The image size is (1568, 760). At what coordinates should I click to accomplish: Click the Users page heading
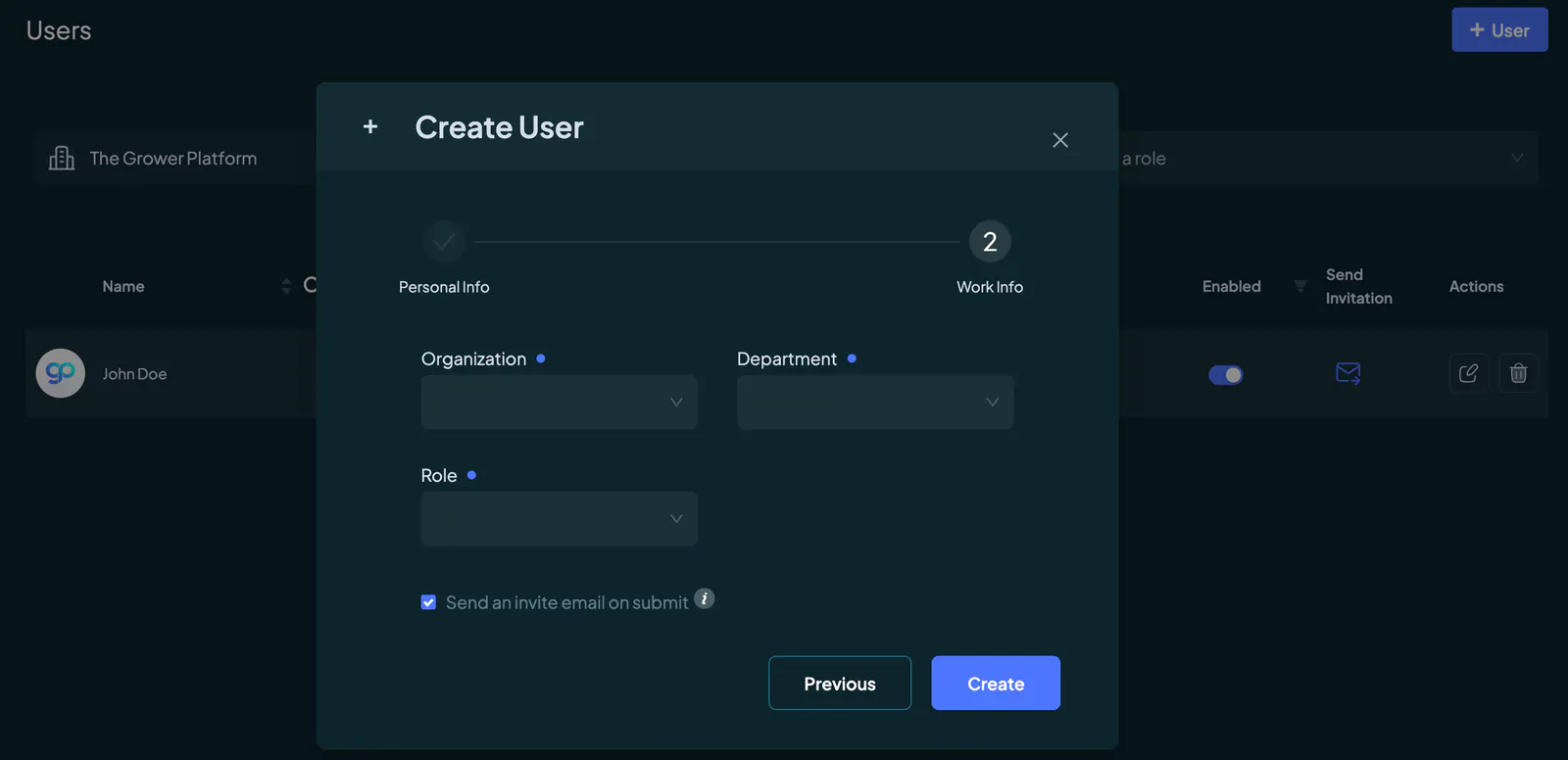coord(59,30)
